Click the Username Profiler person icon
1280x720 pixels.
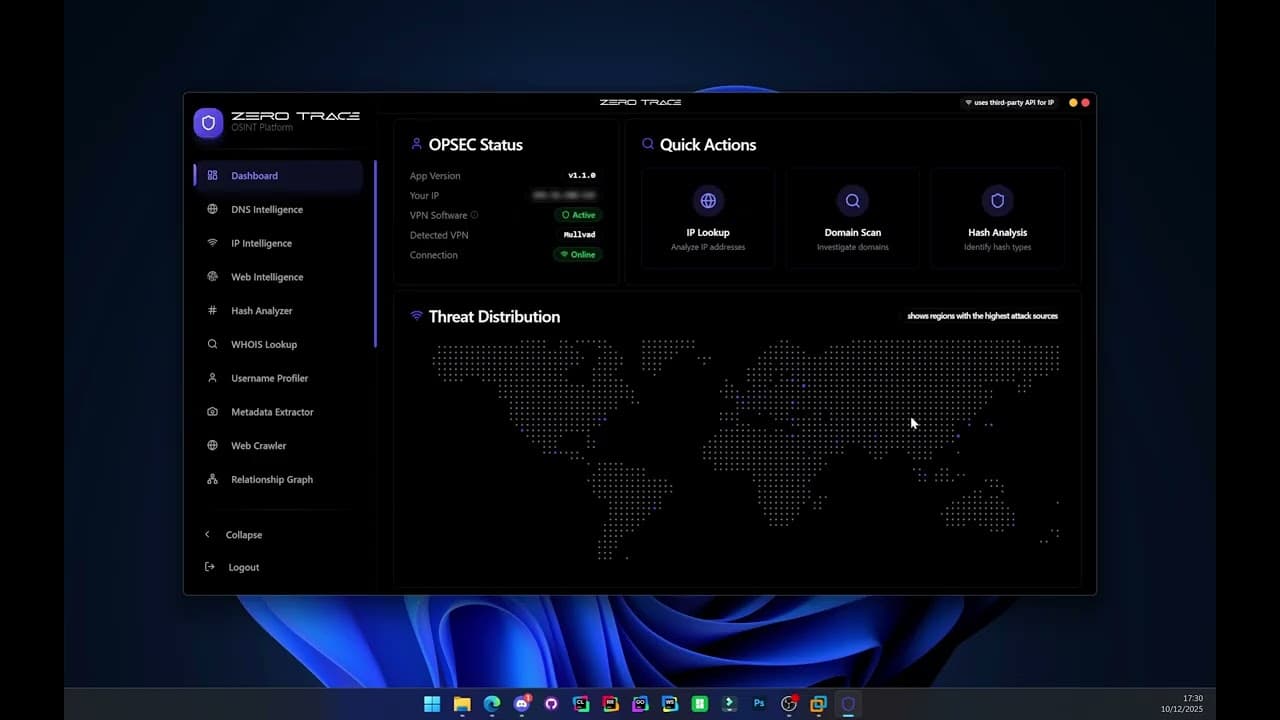click(211, 378)
